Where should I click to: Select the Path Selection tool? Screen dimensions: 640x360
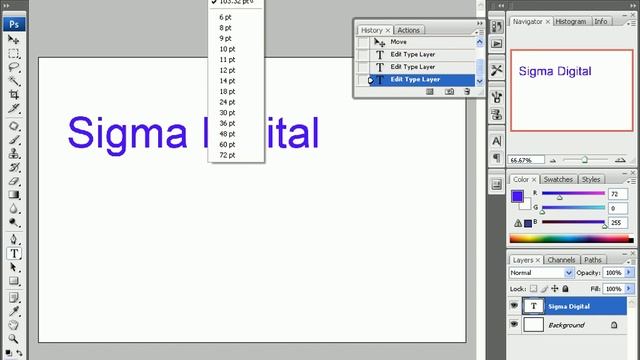(x=13, y=267)
